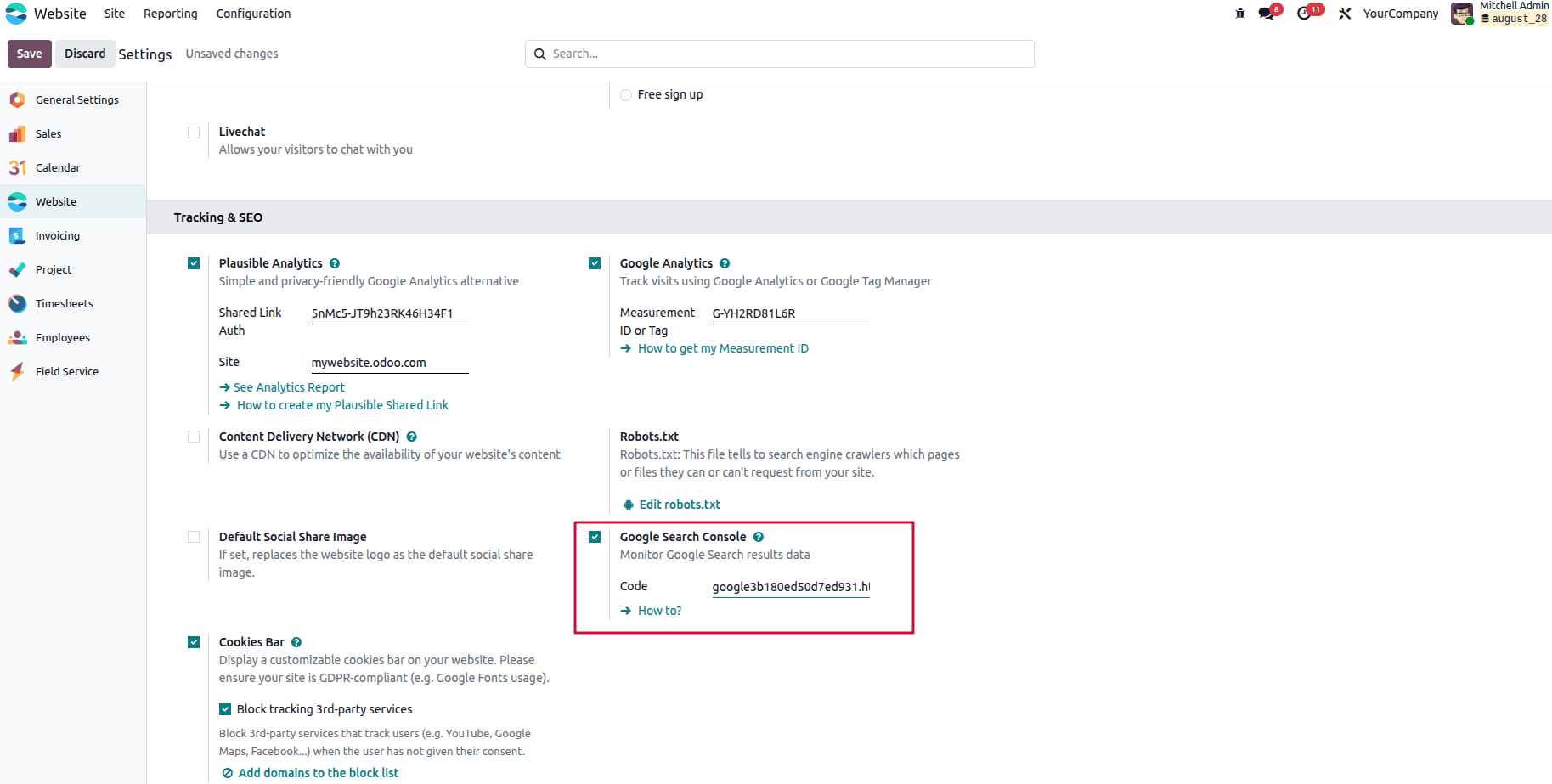Open the Calendar settings section
Screen dimensions: 1552x784
point(73,167)
